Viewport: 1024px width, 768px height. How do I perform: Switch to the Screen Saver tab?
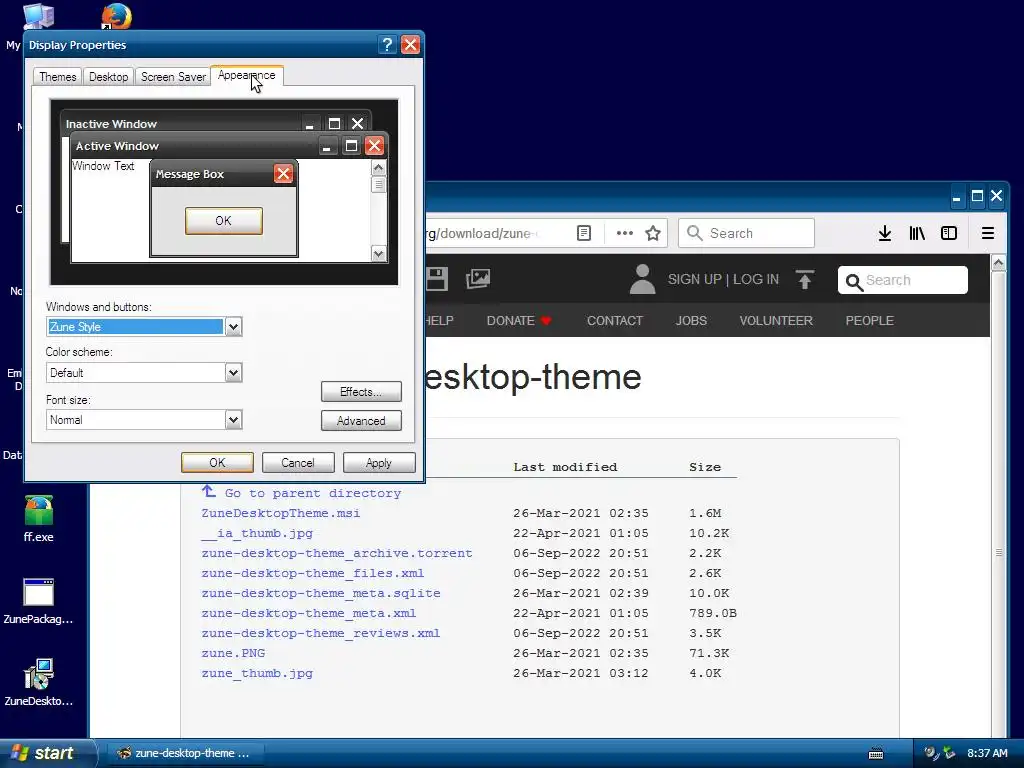tap(173, 76)
